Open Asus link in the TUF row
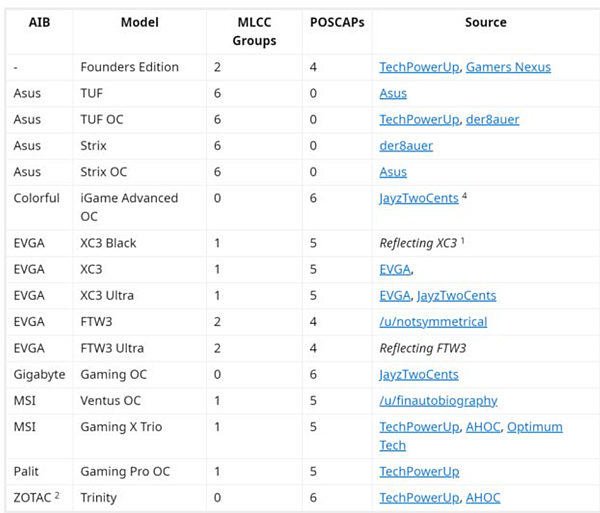Screen dimensions: 600x513 [393, 93]
